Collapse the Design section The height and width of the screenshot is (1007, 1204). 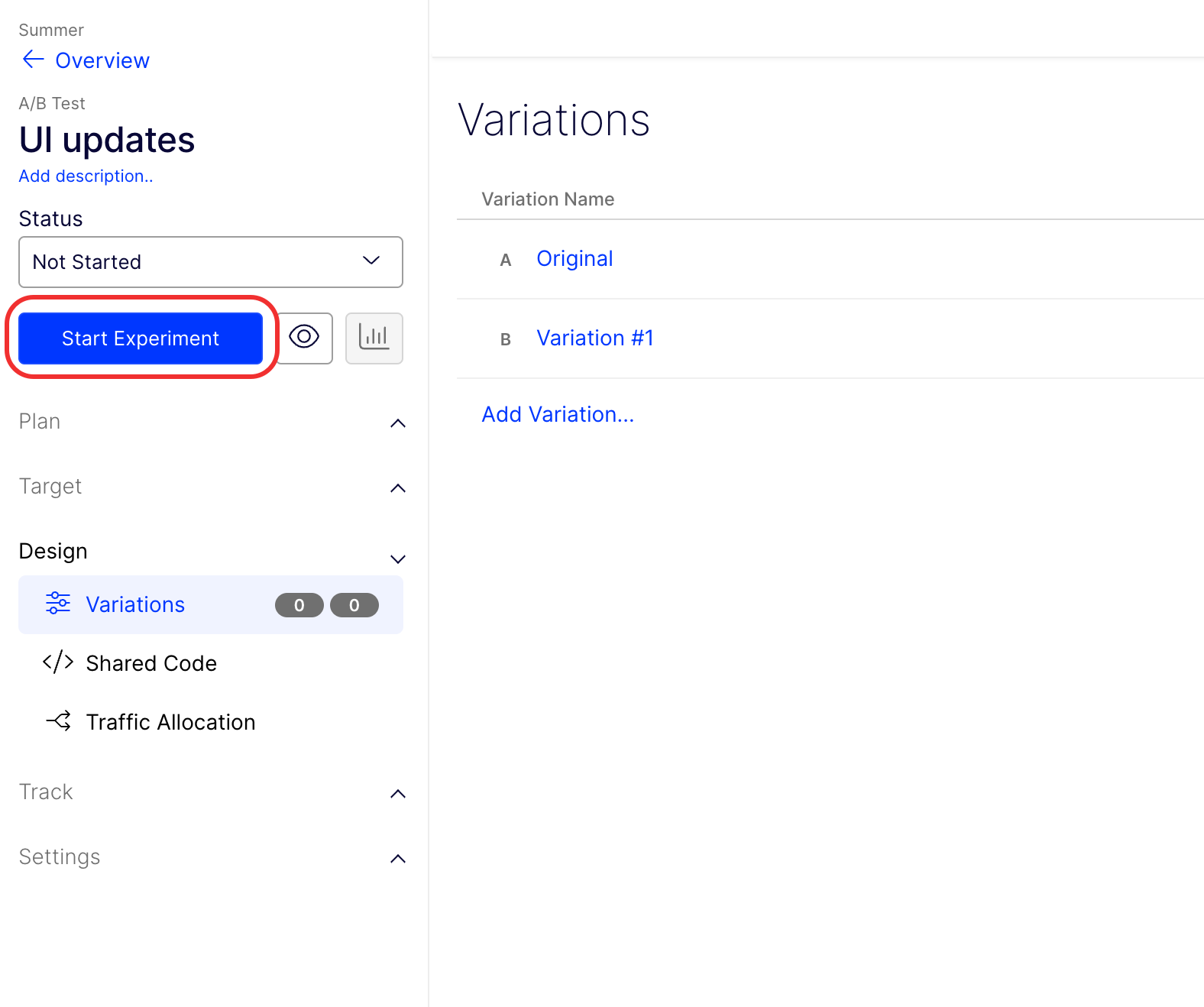point(397,559)
